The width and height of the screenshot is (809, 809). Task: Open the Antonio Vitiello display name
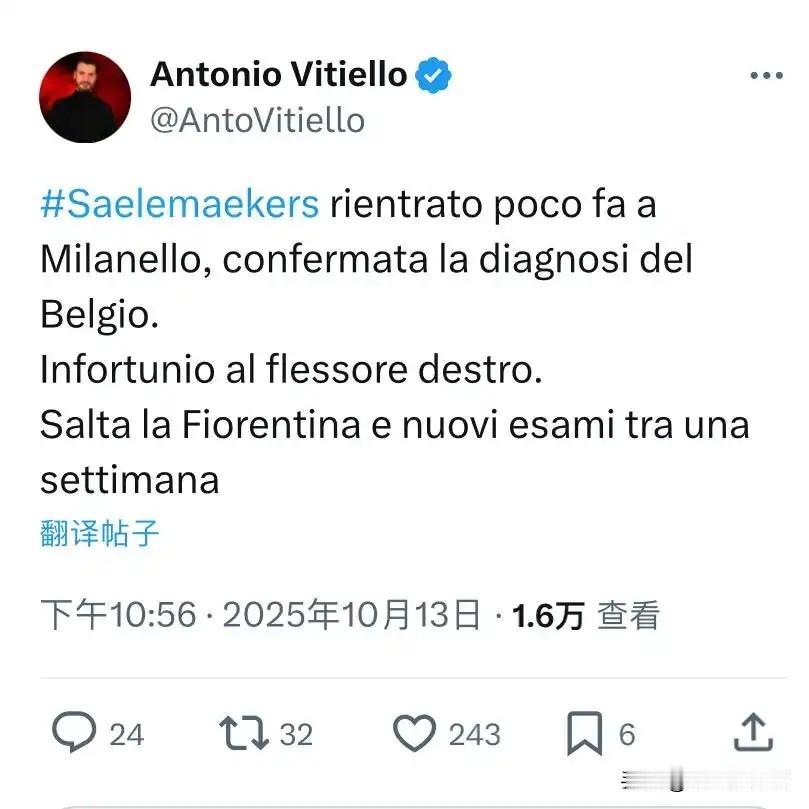click(x=279, y=74)
